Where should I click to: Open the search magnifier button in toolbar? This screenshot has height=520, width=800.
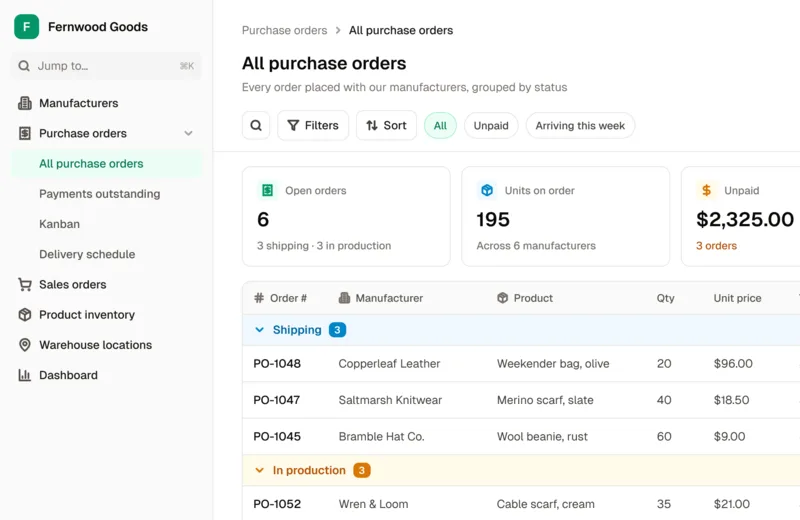tap(256, 126)
